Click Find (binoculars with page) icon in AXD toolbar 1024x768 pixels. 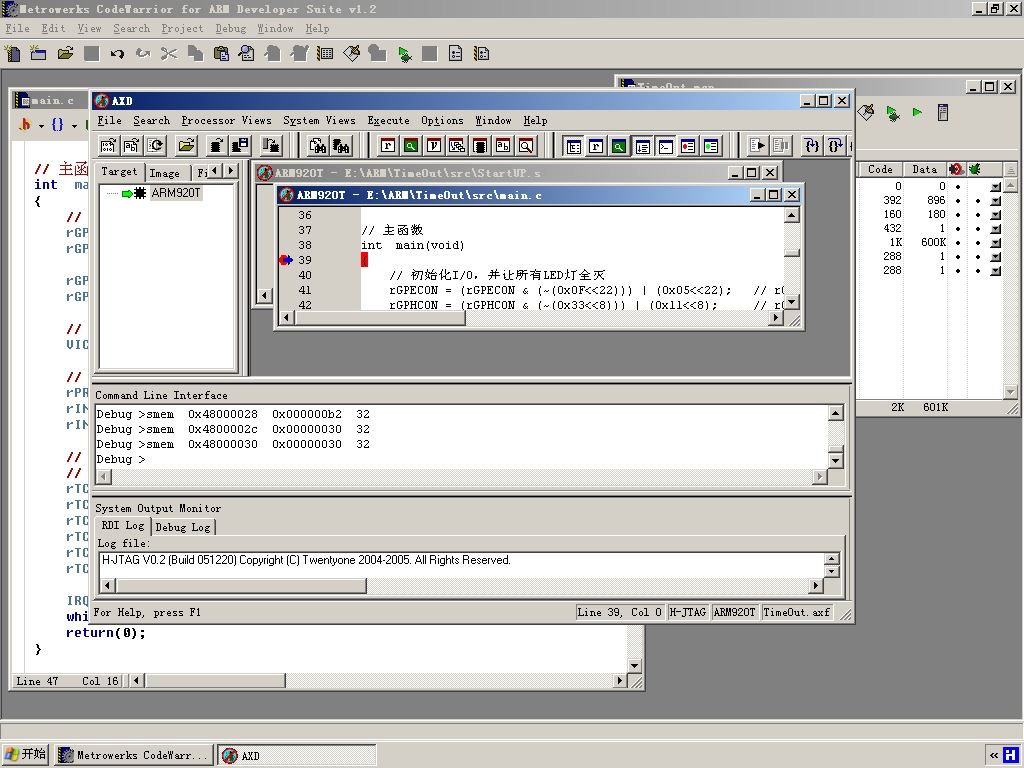pos(318,145)
